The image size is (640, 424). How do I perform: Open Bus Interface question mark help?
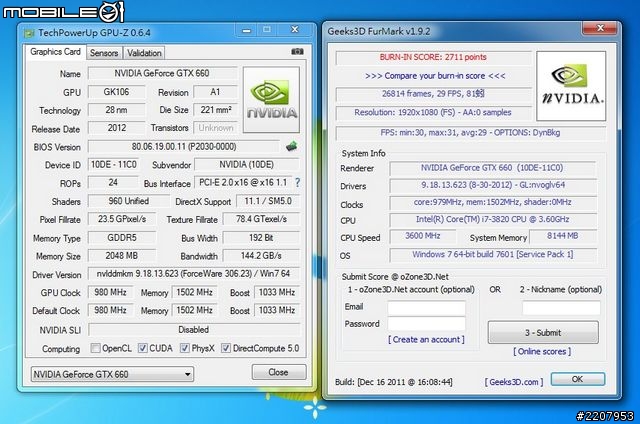[298, 182]
